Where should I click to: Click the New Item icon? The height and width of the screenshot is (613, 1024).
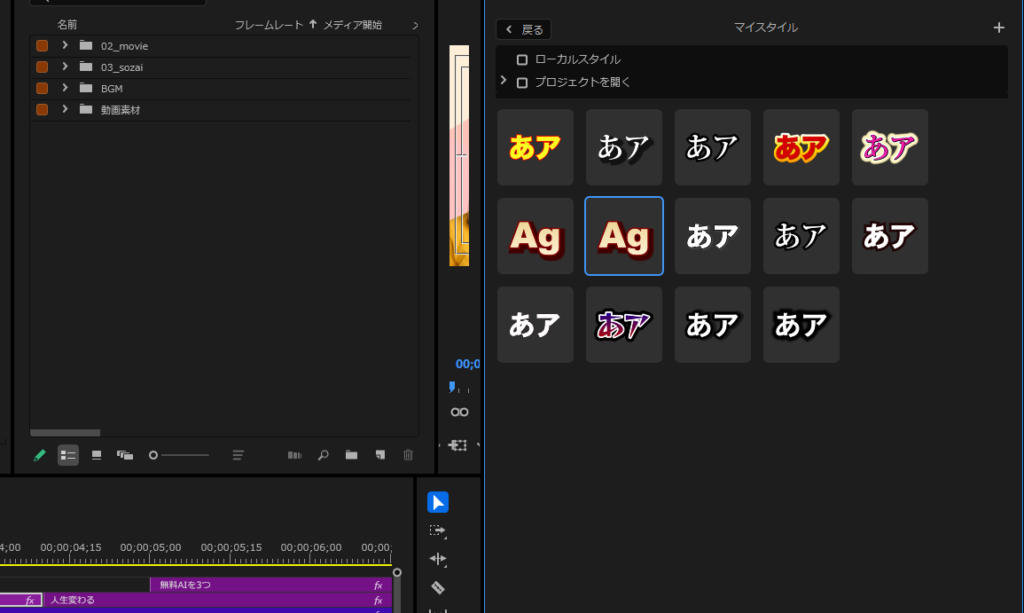pos(380,455)
